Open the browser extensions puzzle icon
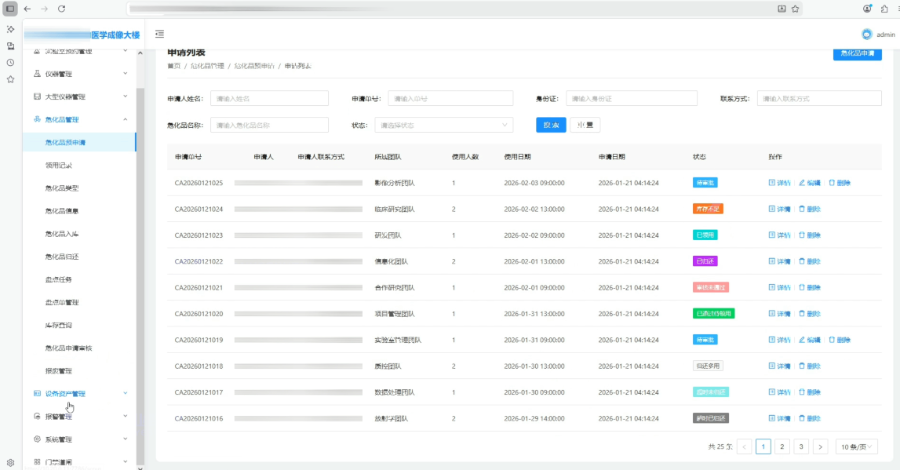 884,9
